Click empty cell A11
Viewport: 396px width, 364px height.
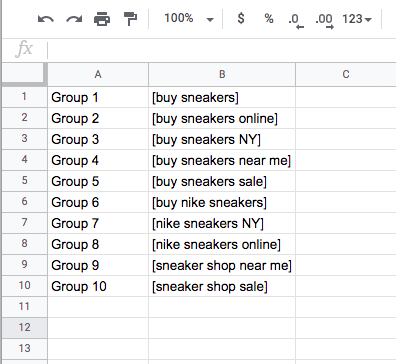coord(98,307)
